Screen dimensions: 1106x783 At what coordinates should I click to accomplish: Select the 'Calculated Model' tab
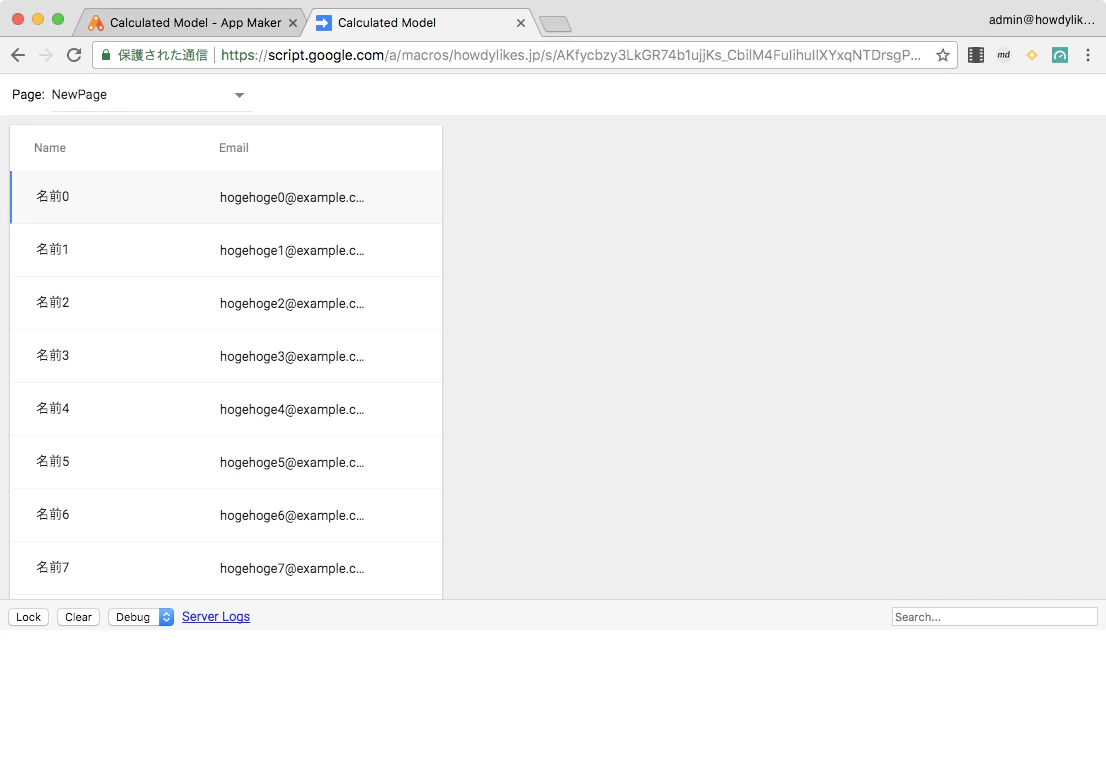coord(420,23)
